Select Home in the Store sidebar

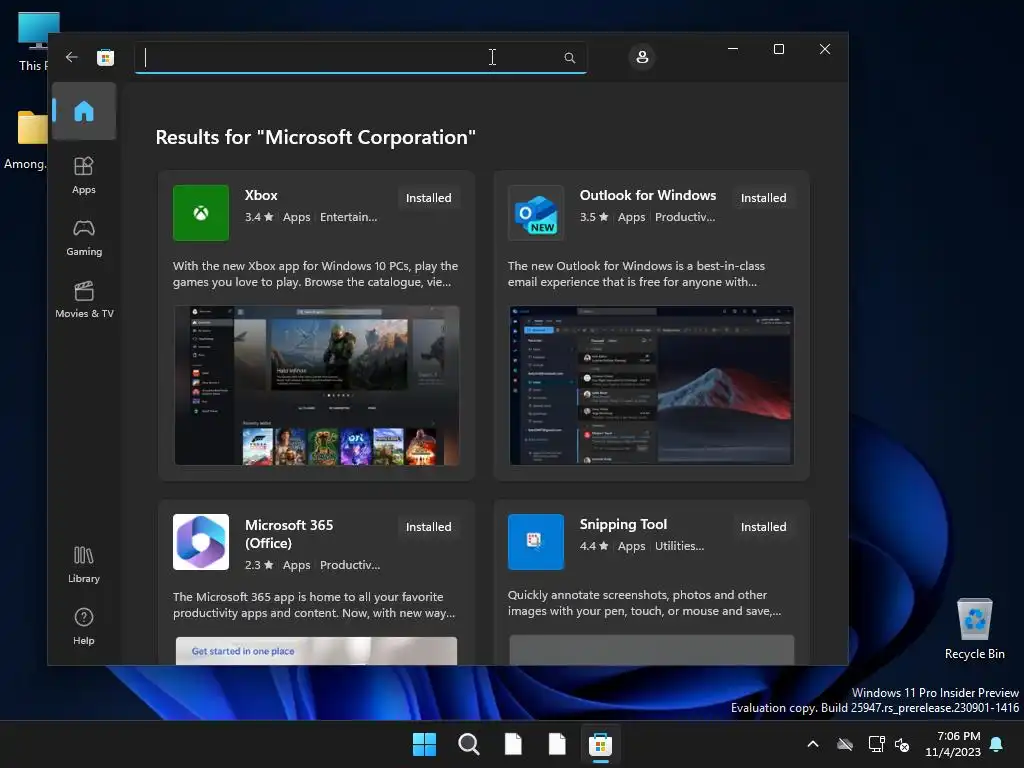click(84, 111)
